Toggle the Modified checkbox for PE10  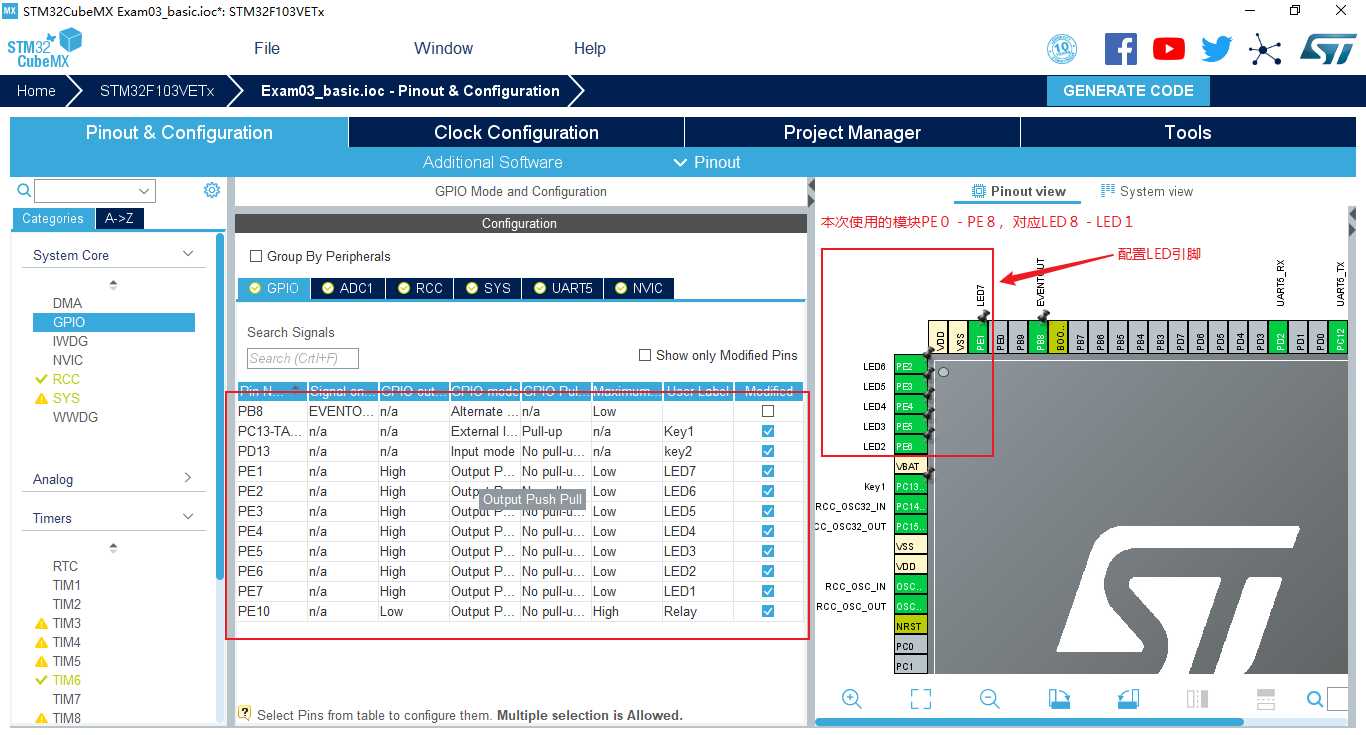(x=768, y=611)
